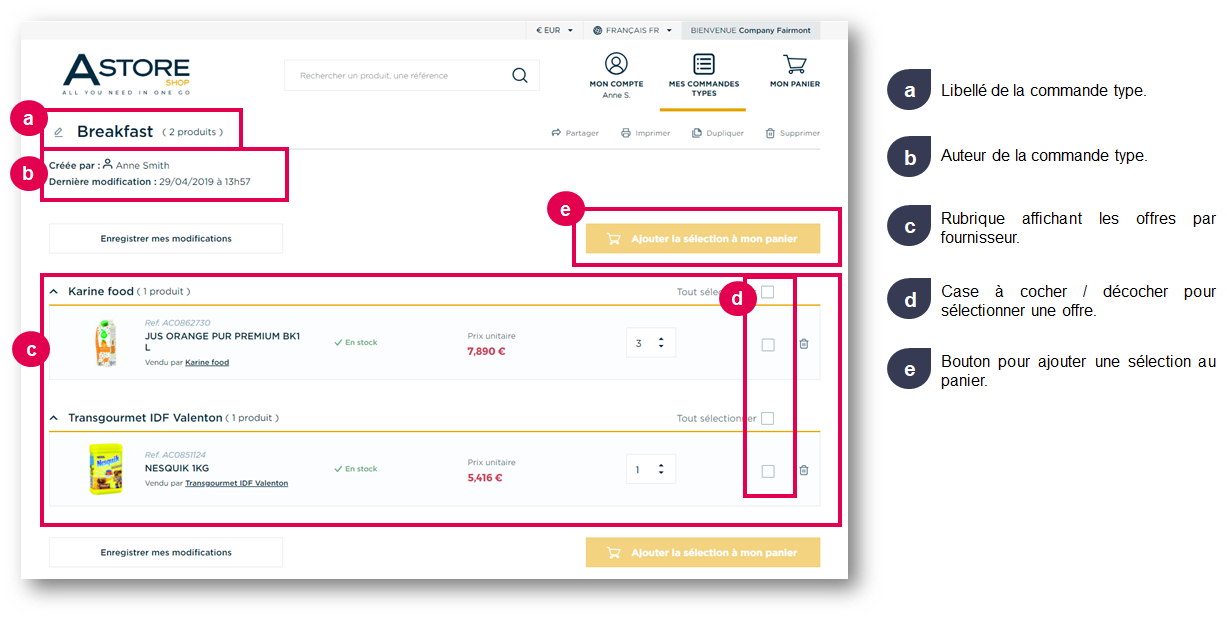
Task: Click the product search input field
Action: [400, 75]
